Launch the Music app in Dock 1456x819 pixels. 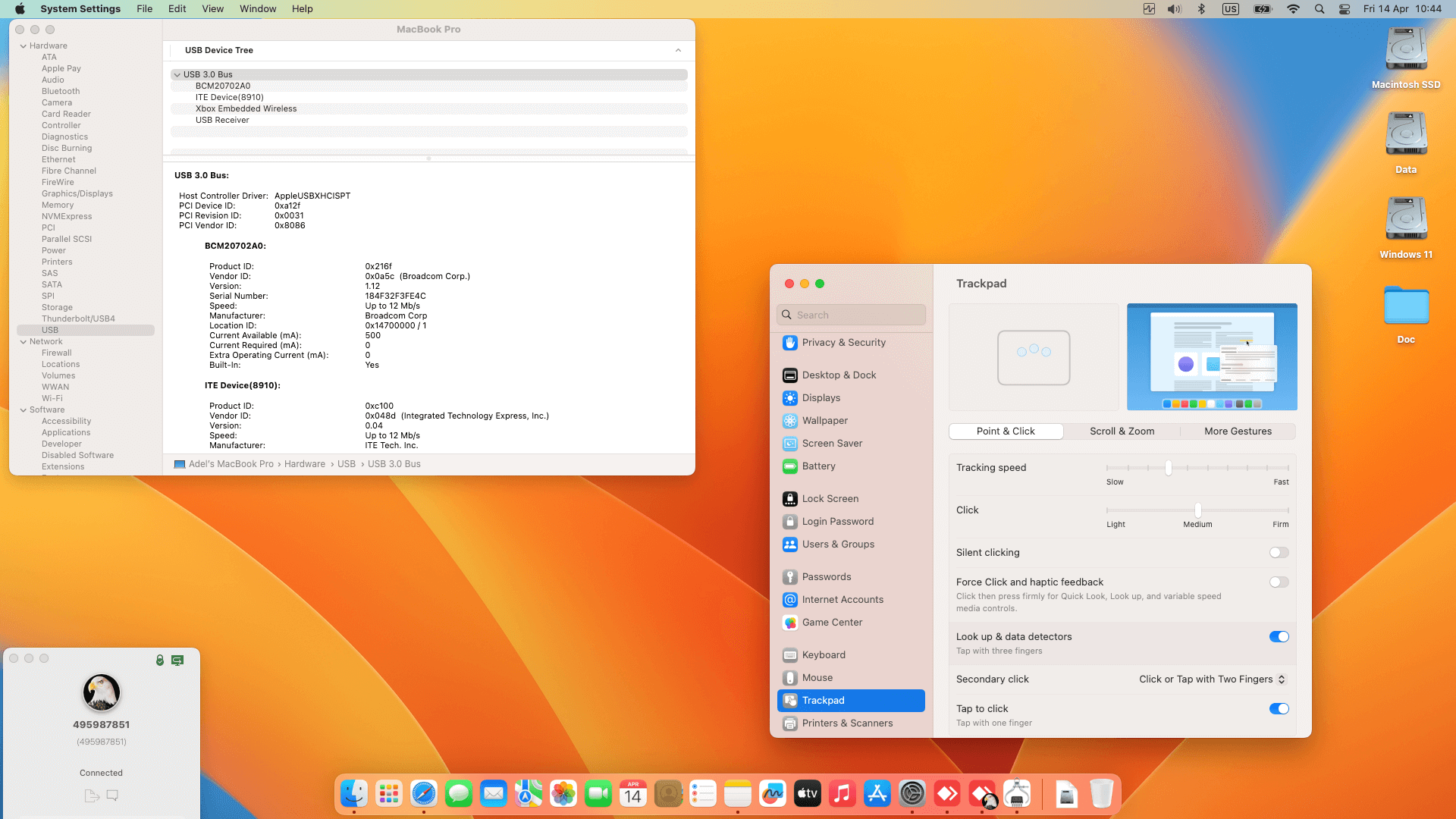click(842, 794)
